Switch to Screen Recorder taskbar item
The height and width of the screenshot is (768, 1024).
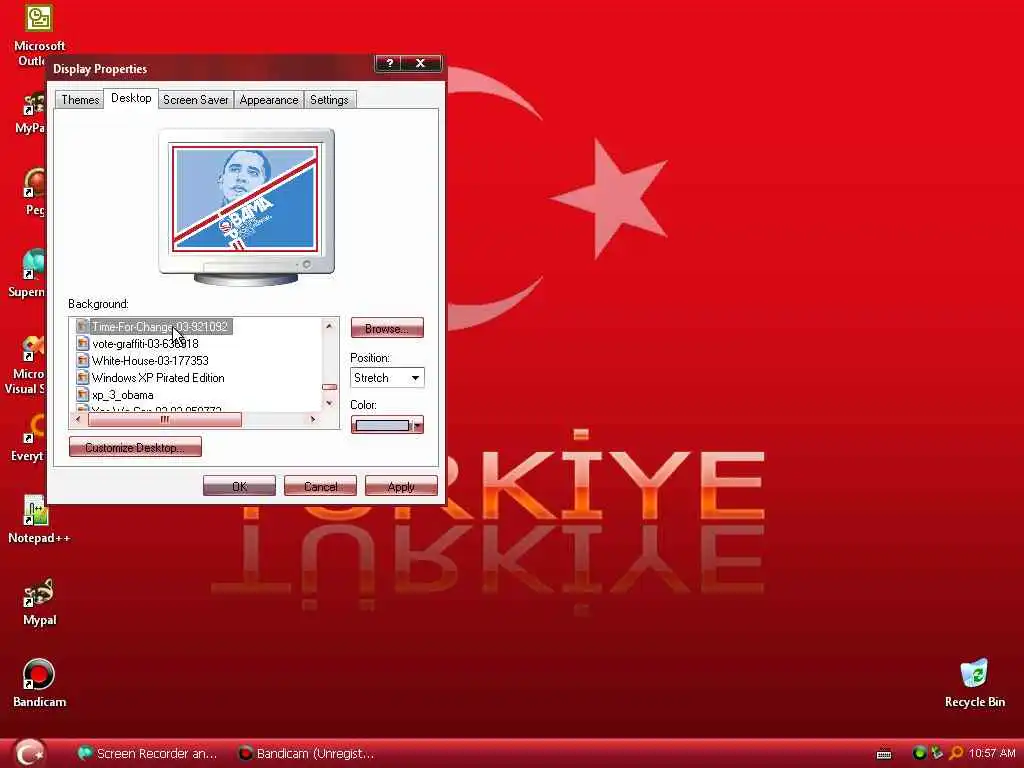(x=148, y=754)
